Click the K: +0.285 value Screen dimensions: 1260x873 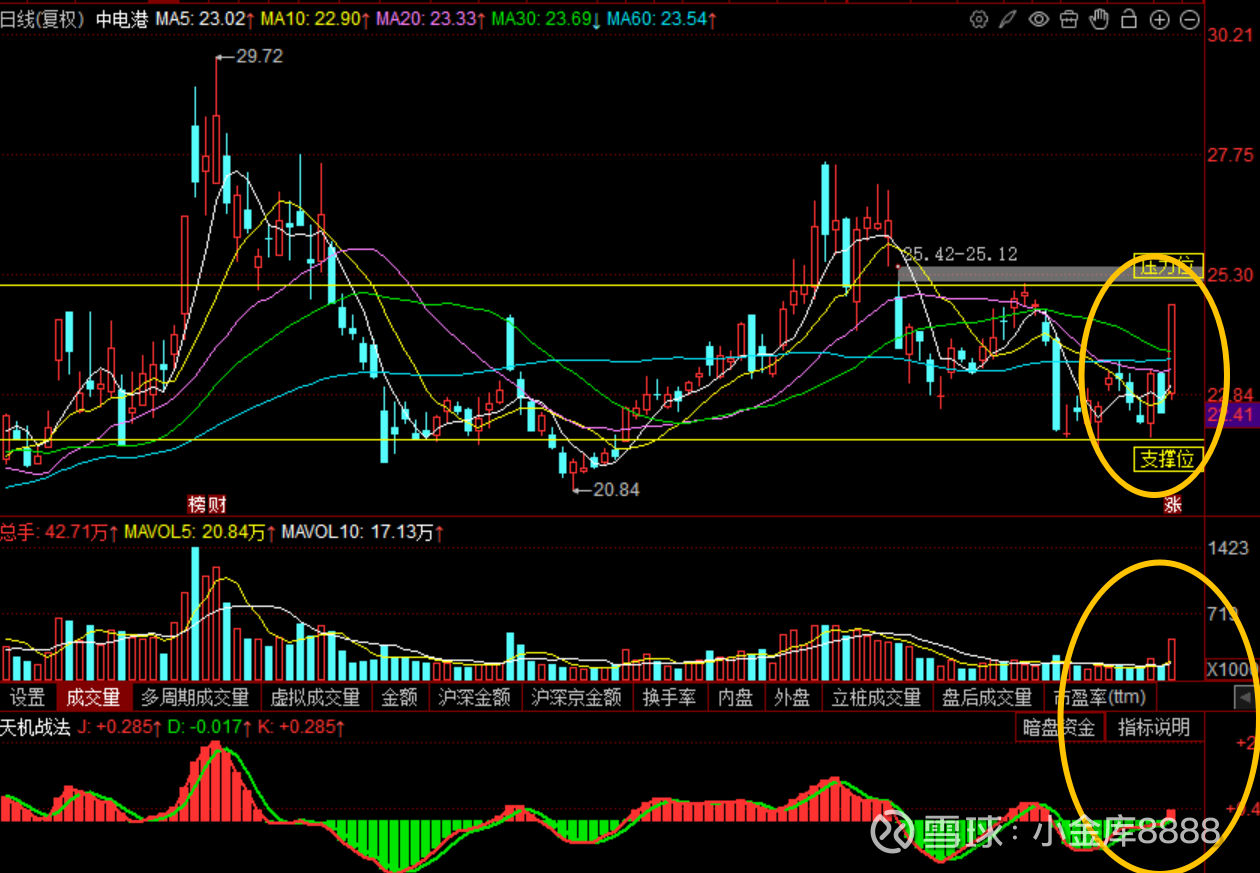[x=300, y=727]
